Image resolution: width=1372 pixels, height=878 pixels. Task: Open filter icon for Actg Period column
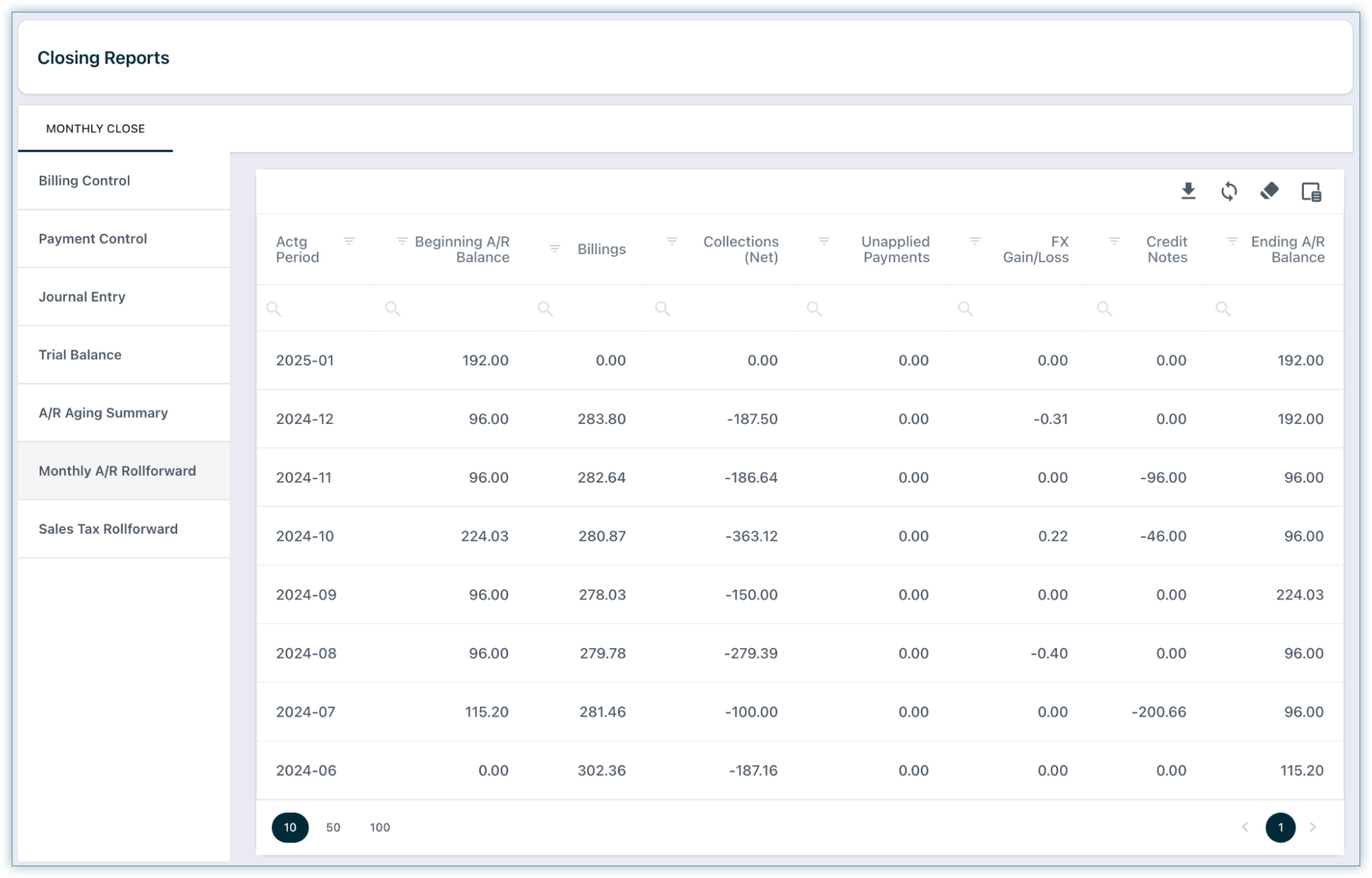click(349, 241)
